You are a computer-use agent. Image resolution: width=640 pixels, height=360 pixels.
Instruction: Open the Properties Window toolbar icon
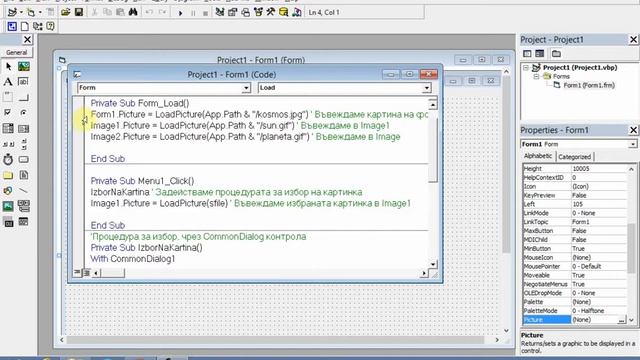(233, 12)
